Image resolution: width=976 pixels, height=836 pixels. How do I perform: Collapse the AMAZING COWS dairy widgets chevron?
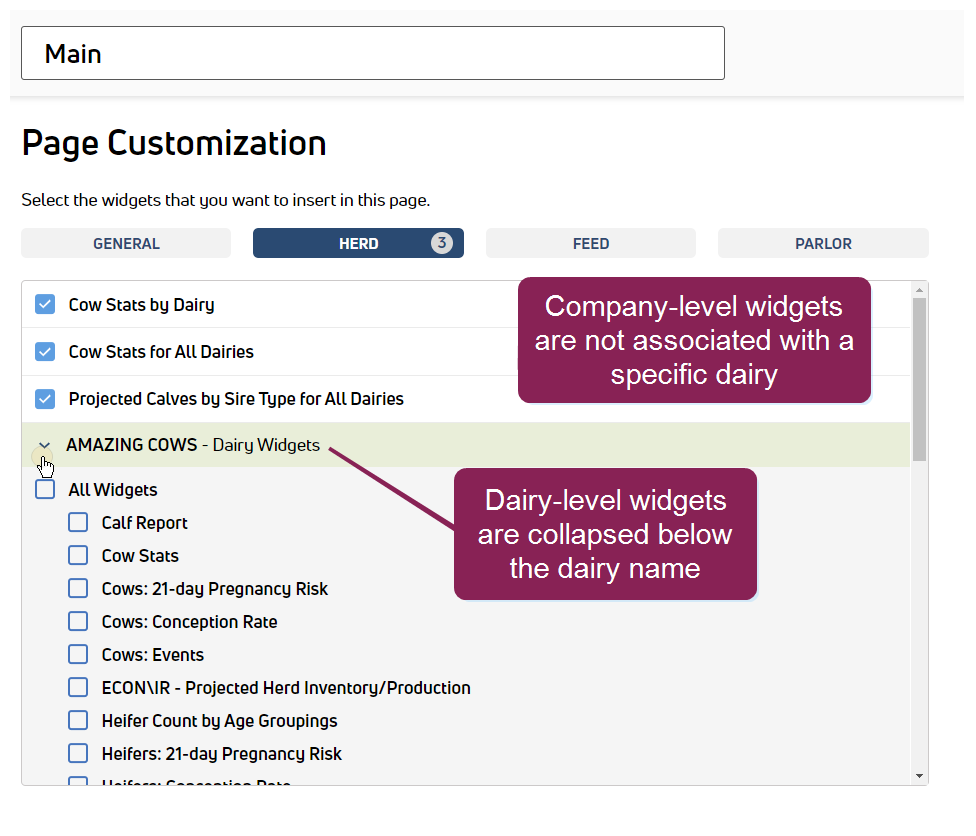[44, 446]
